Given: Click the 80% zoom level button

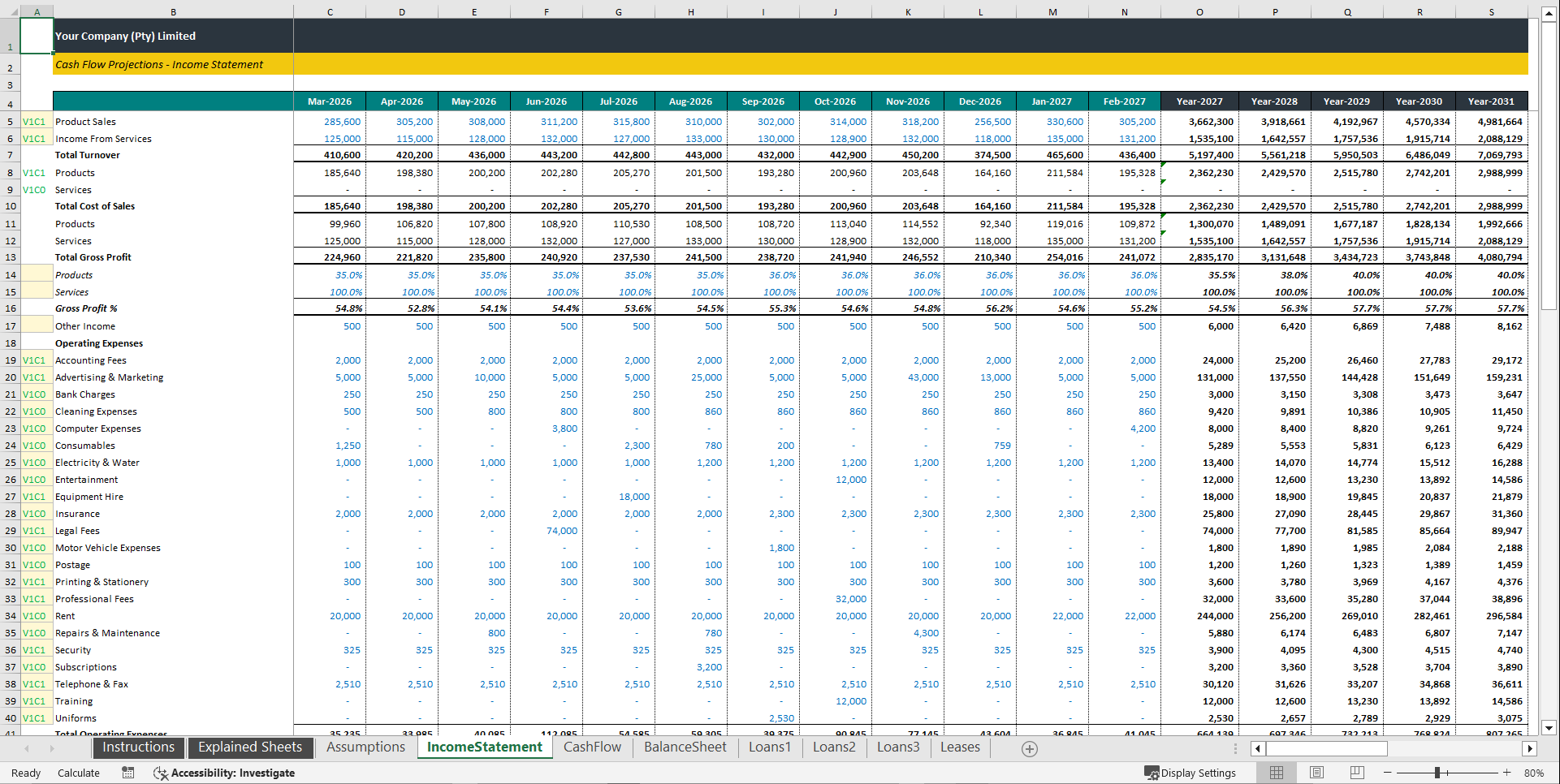Looking at the screenshot, I should [x=1535, y=773].
